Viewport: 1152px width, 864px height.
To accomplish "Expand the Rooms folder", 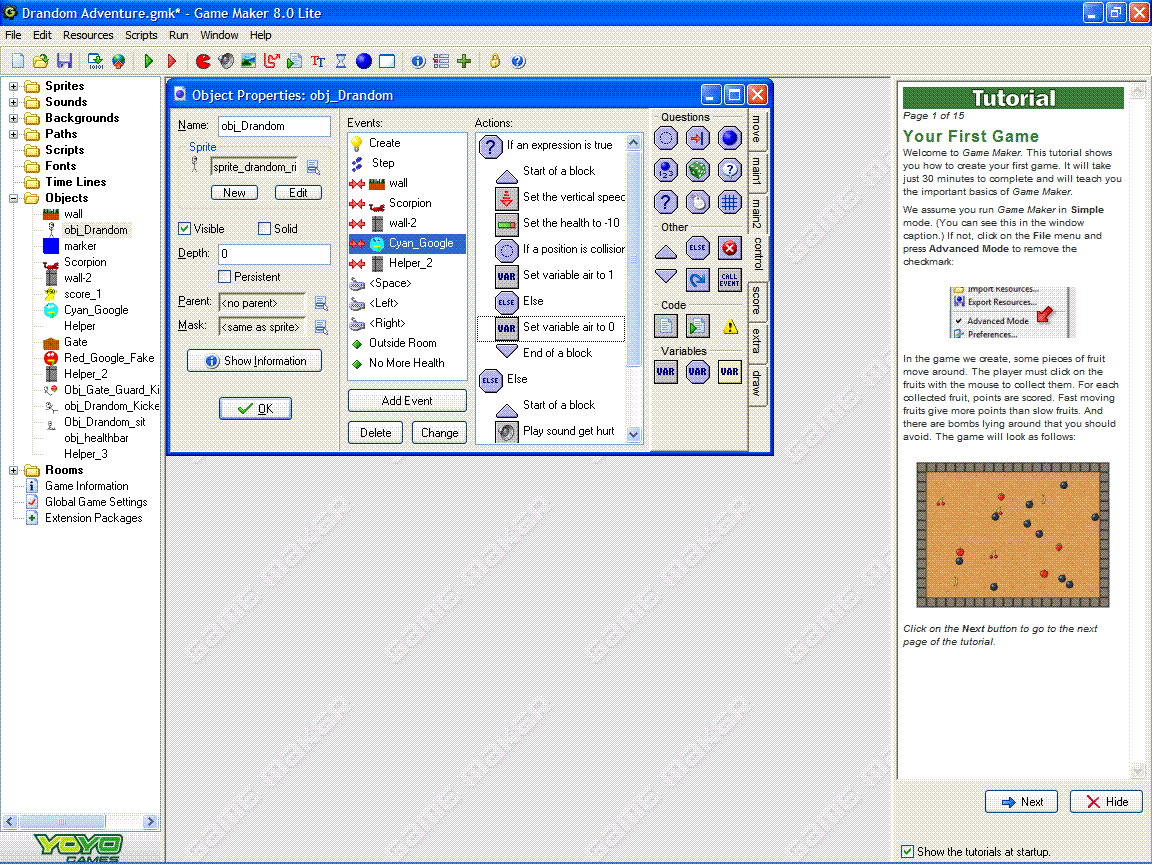I will point(13,470).
